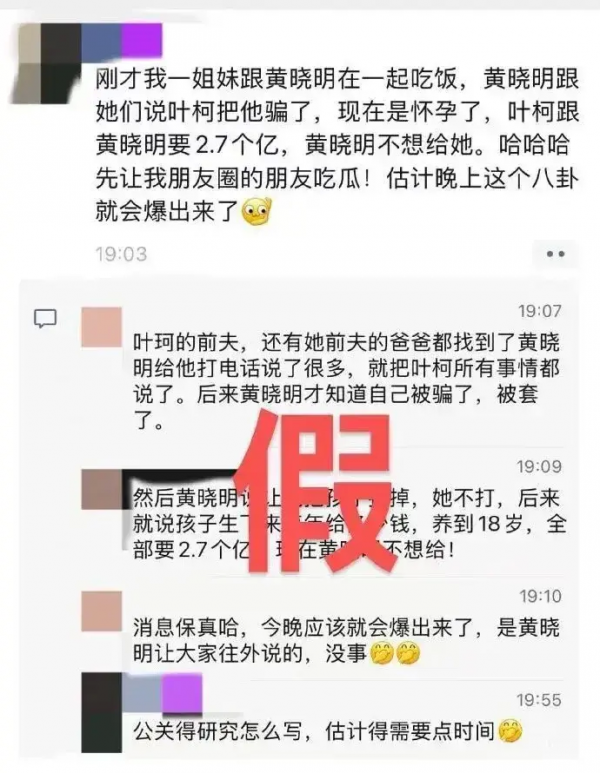Tap the comment starting with 叶珂的前夫

(347, 382)
